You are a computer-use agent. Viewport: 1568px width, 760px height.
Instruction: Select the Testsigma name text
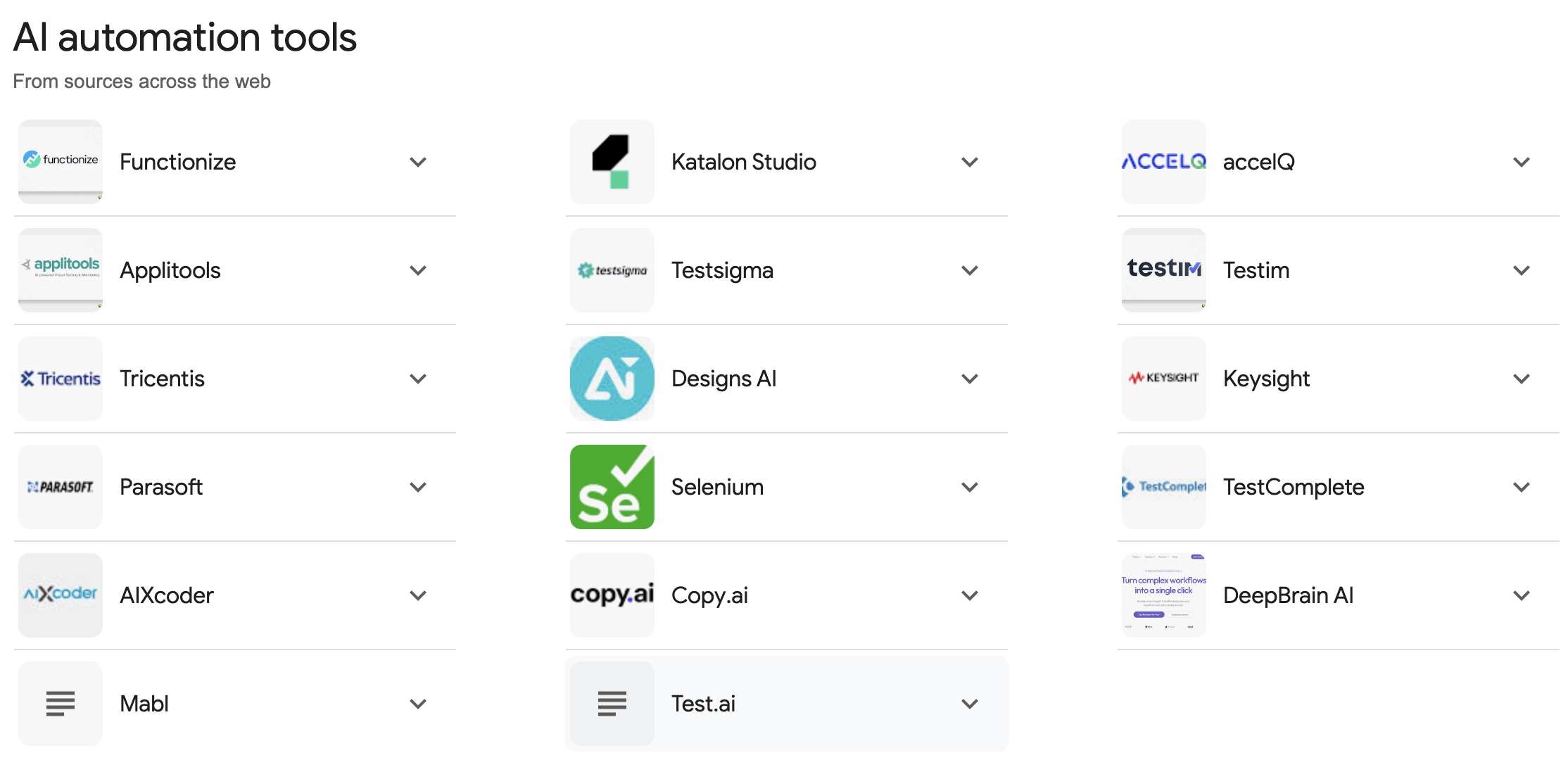point(722,270)
